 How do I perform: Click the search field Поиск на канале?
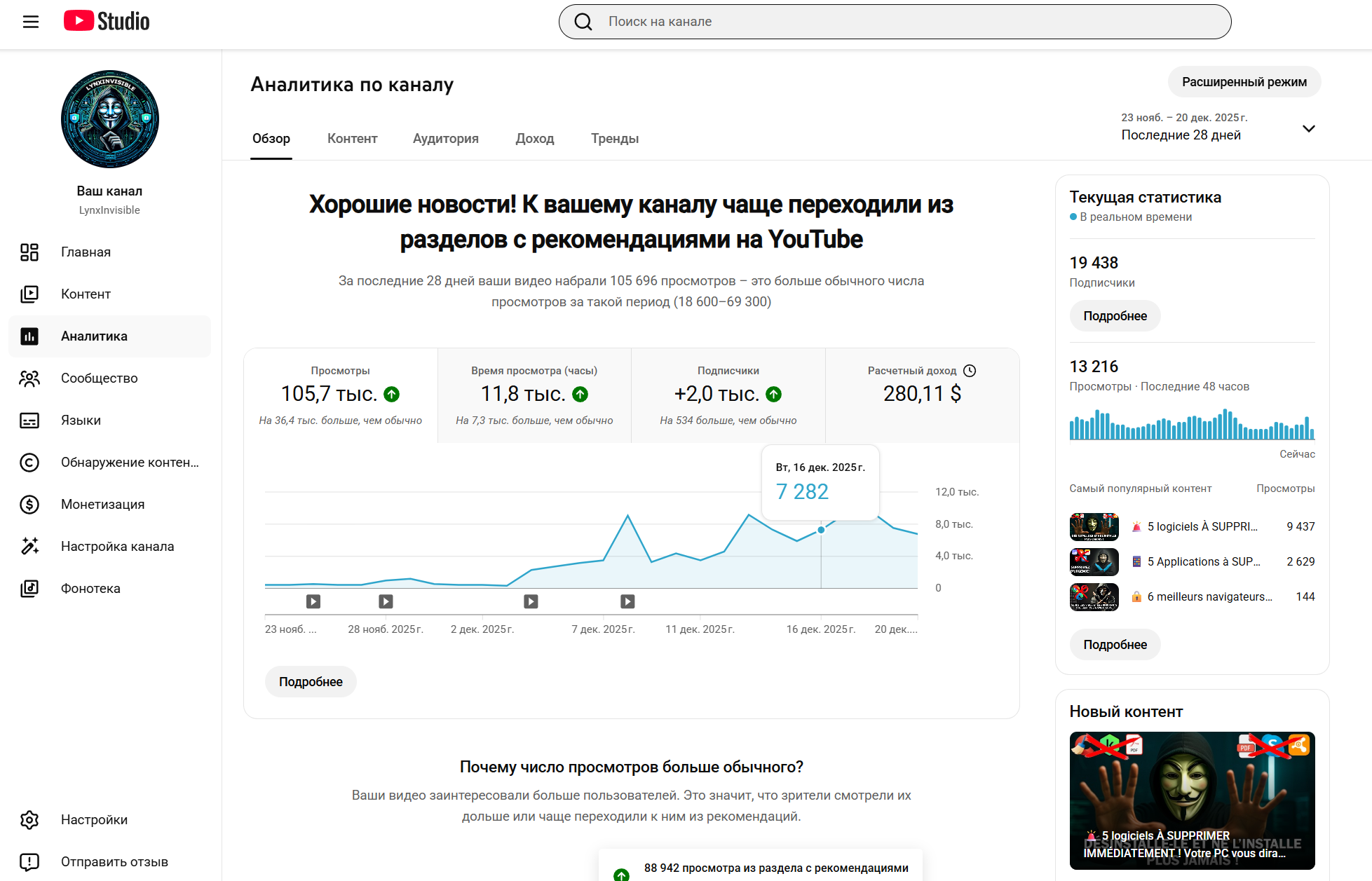(894, 22)
